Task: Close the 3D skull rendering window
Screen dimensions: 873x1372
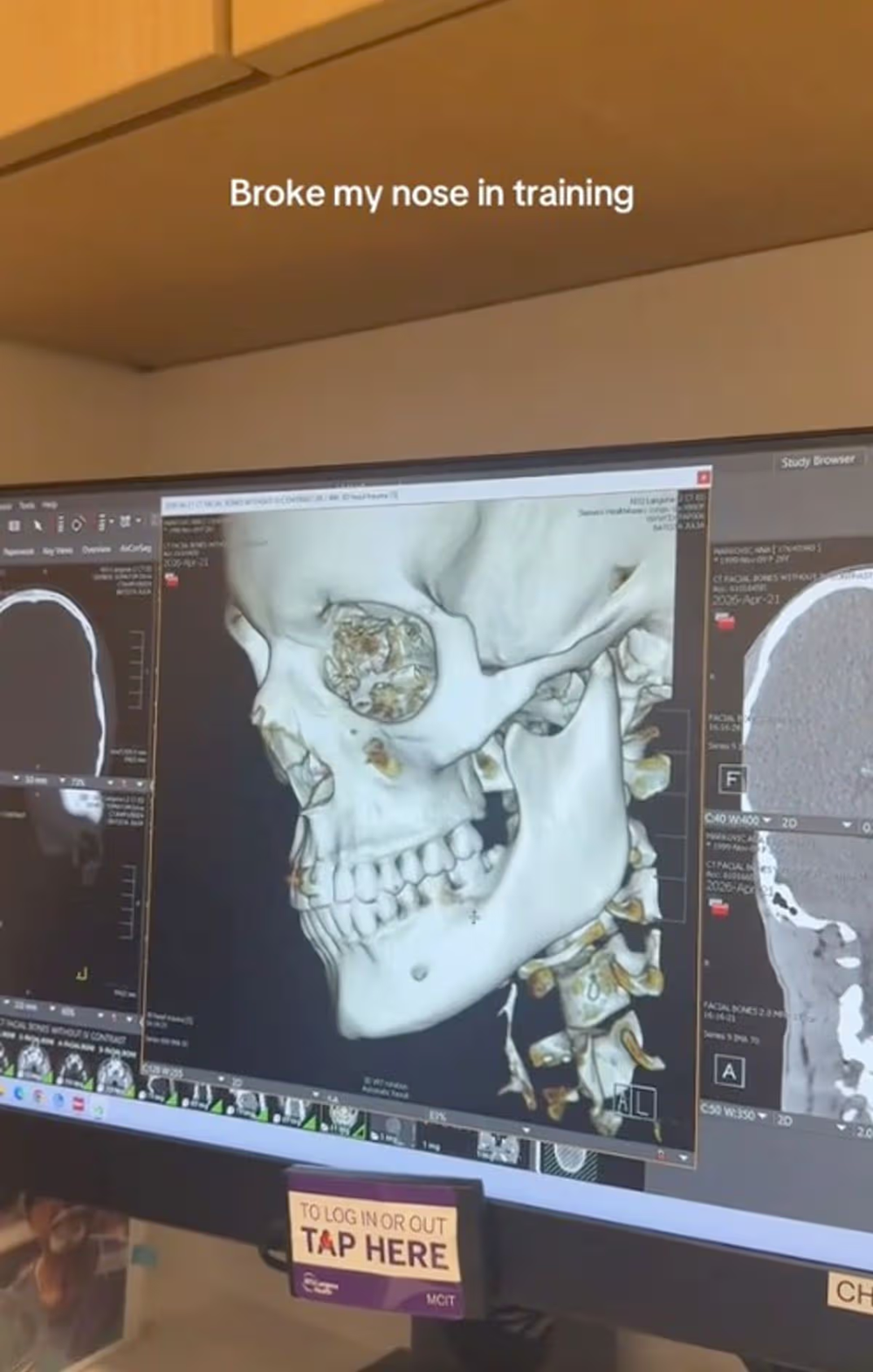Action: (x=704, y=477)
